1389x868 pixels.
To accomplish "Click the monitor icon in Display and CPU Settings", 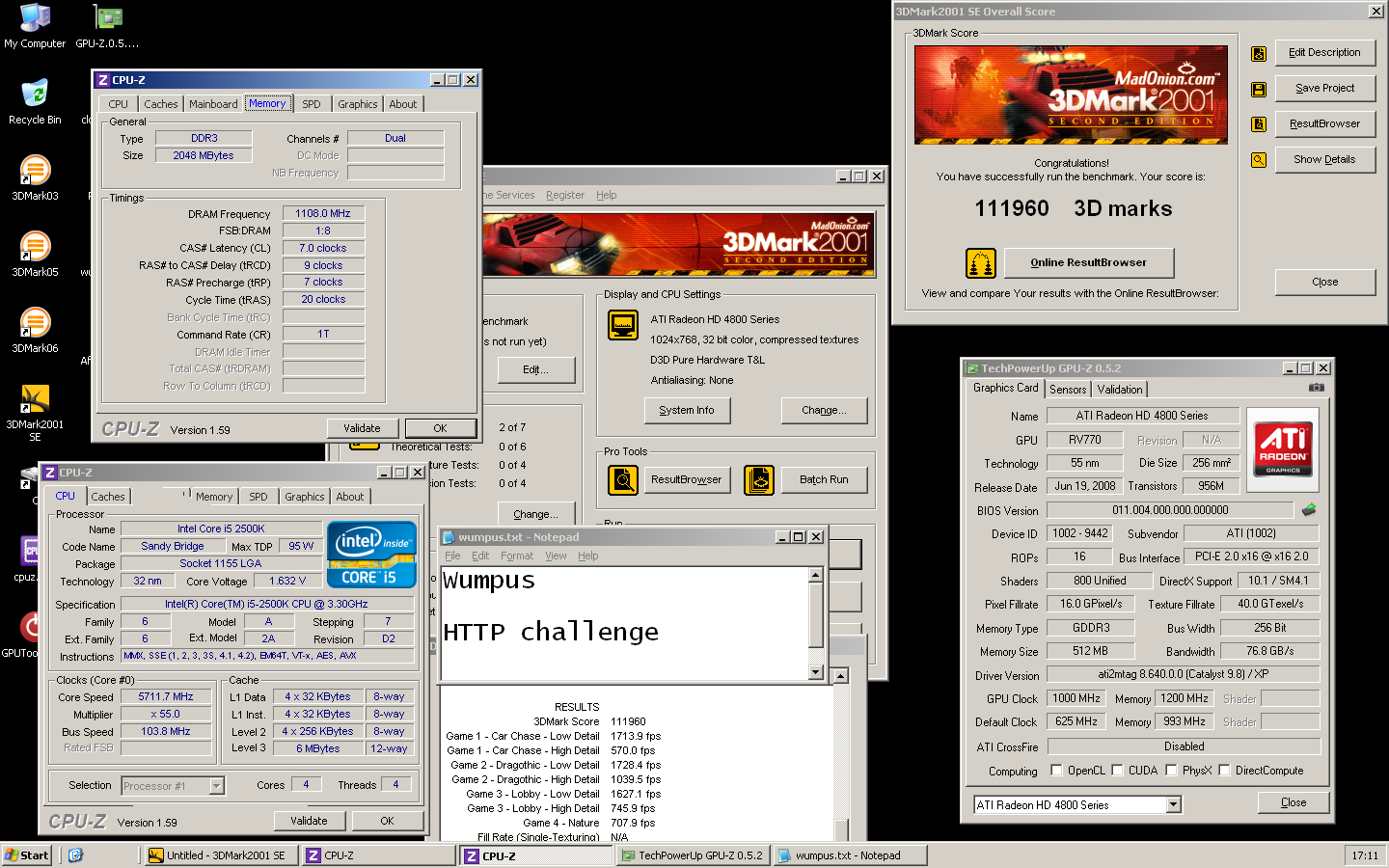I will pyautogui.click(x=623, y=325).
